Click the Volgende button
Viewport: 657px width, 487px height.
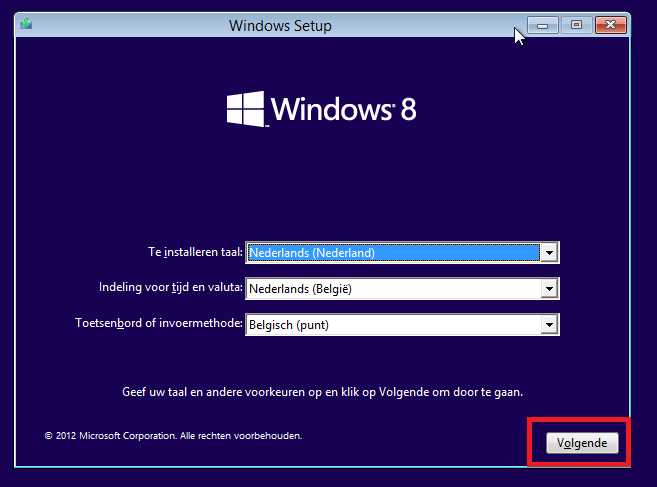tap(582, 443)
